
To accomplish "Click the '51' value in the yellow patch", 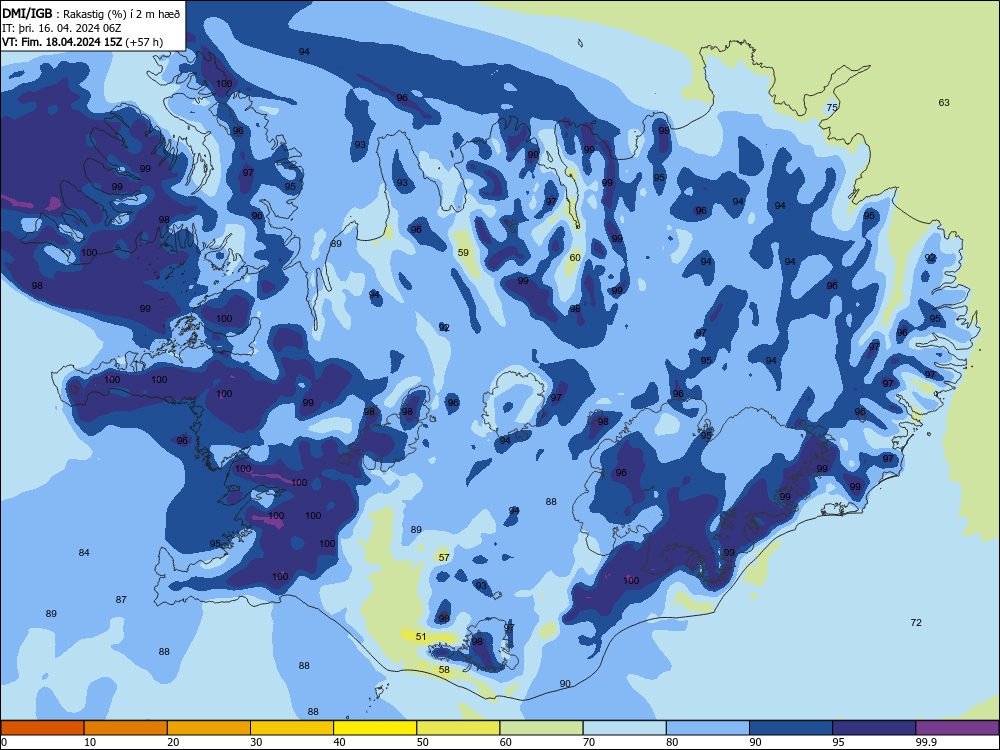I will pyautogui.click(x=421, y=636).
